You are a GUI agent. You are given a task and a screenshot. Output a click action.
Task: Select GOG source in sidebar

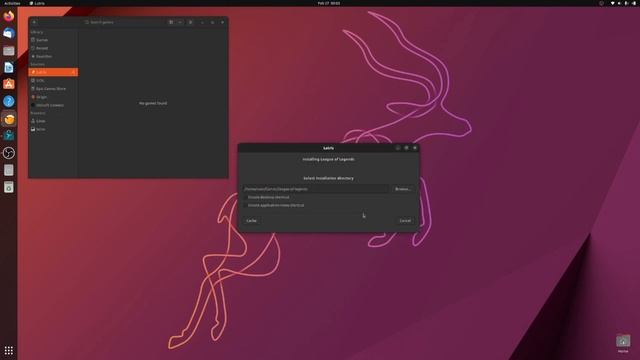(53, 80)
